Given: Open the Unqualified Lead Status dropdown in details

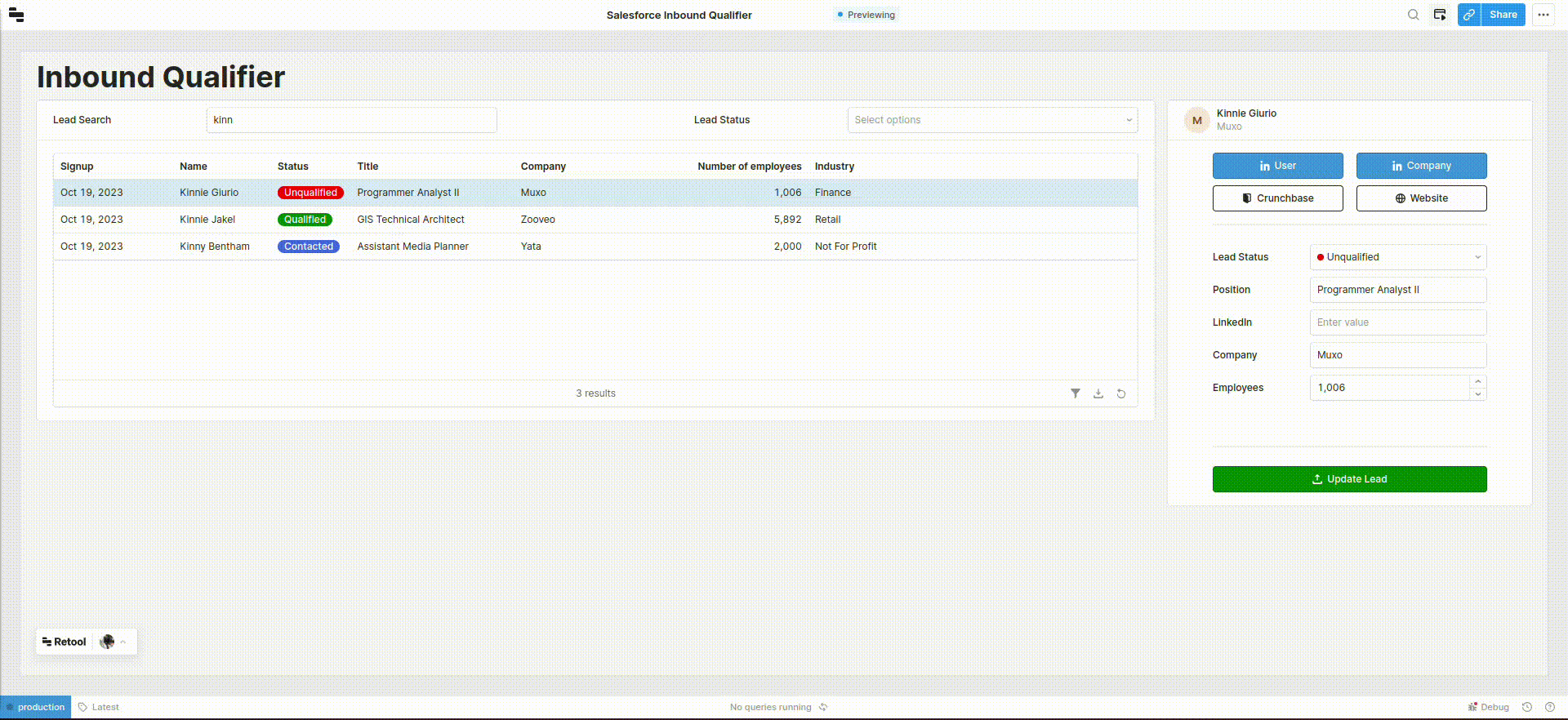Looking at the screenshot, I should click(x=1398, y=257).
